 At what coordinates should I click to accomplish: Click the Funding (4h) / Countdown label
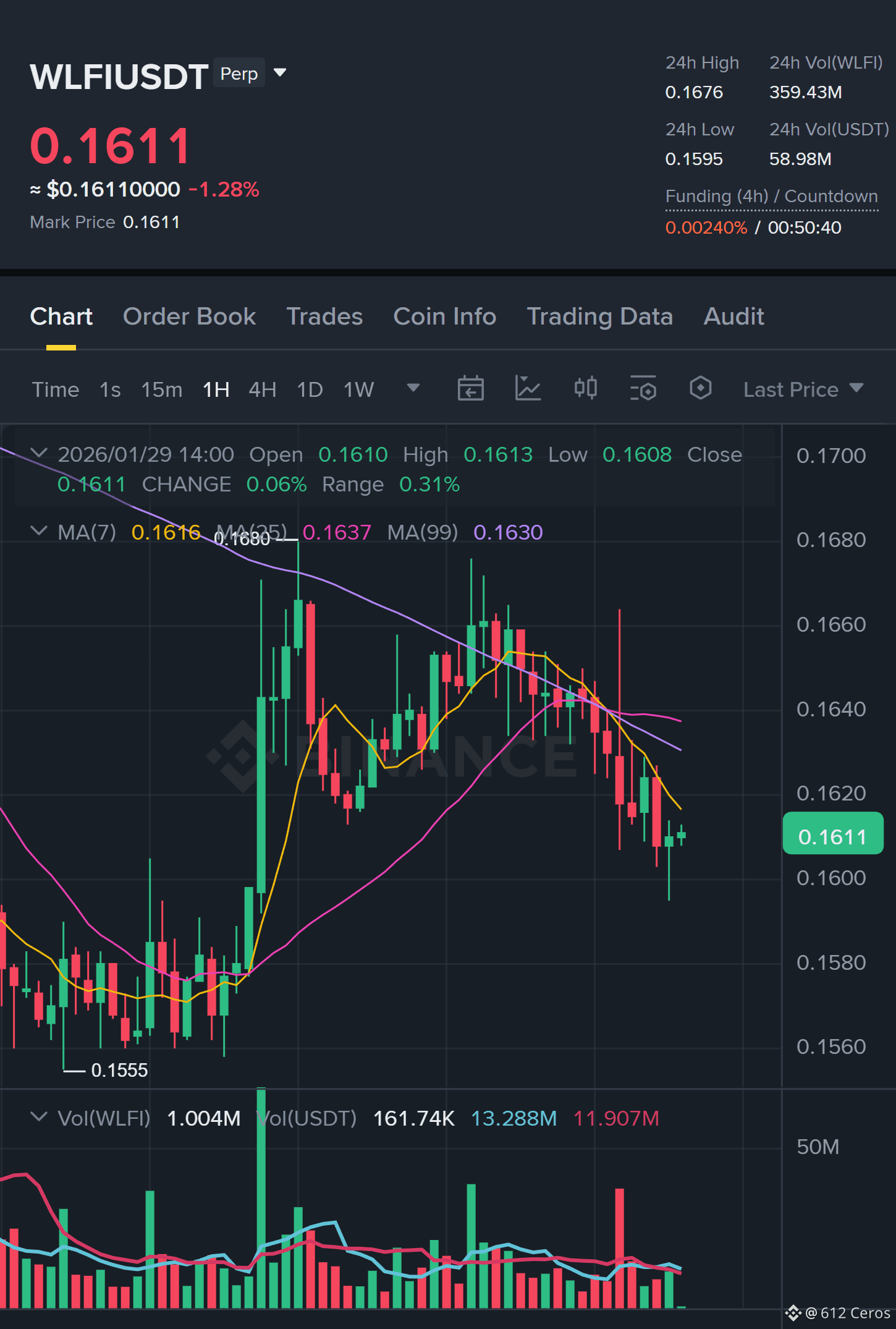pos(771,197)
